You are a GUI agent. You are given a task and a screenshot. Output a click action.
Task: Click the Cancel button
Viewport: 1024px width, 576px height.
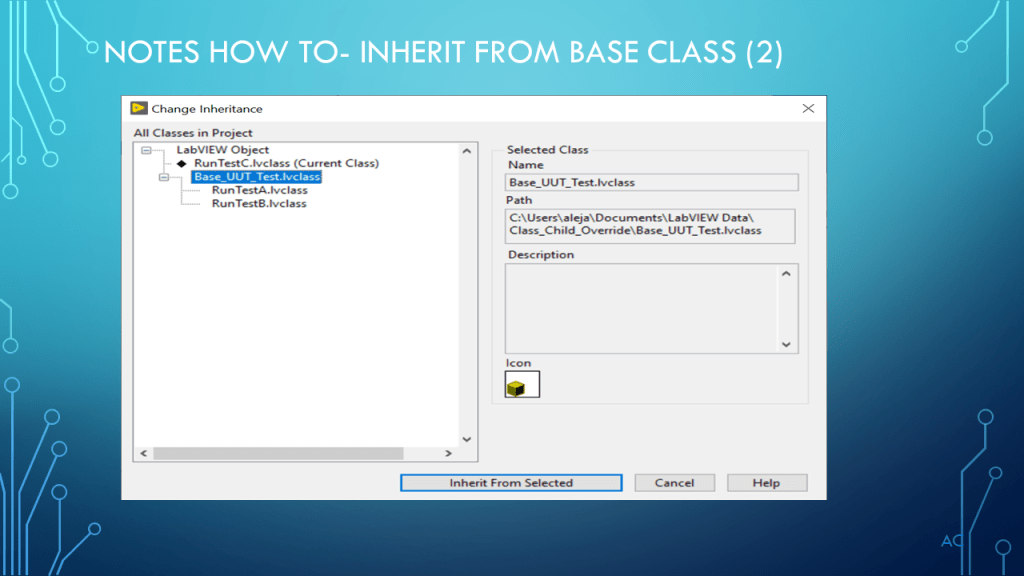(x=674, y=483)
